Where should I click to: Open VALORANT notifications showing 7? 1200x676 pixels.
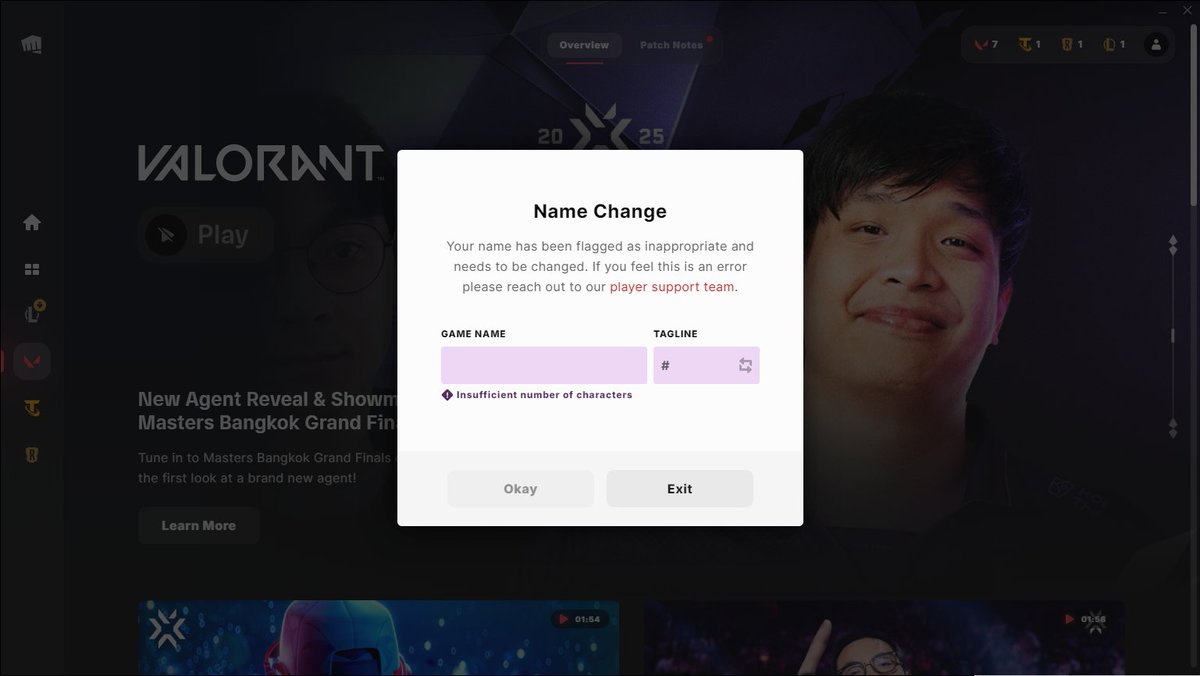pos(986,44)
